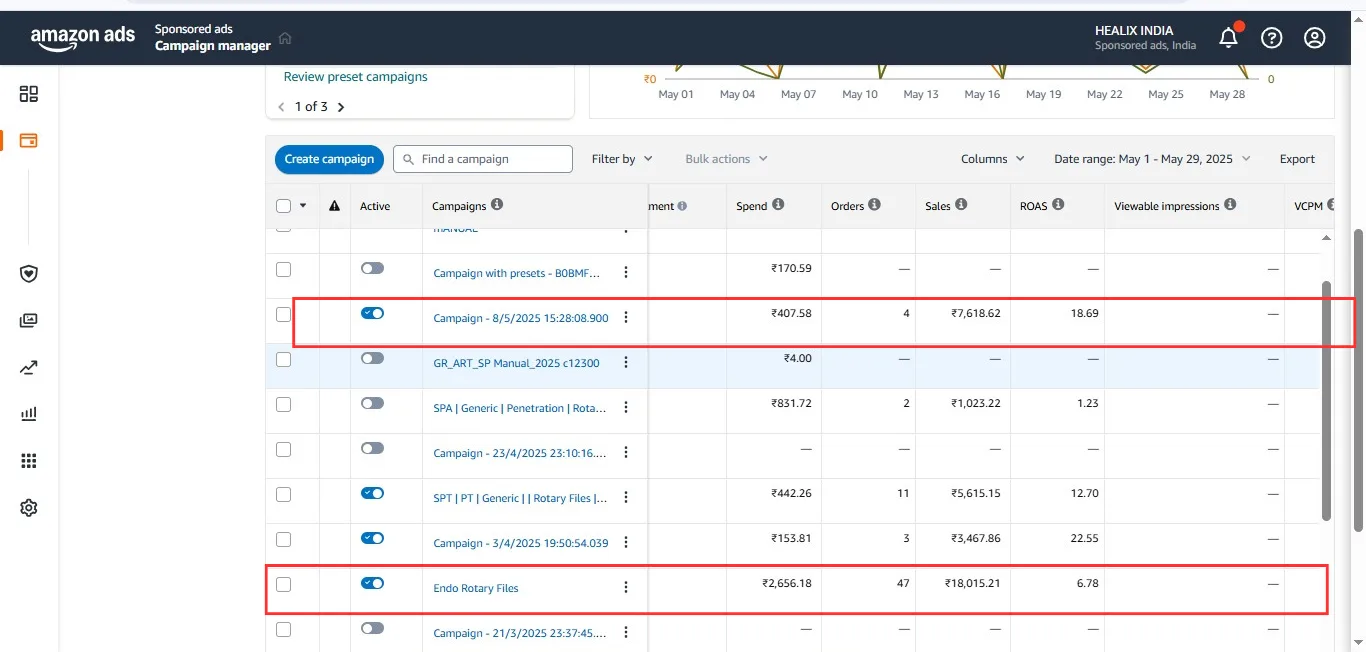Click the Create campaign button

[329, 159]
